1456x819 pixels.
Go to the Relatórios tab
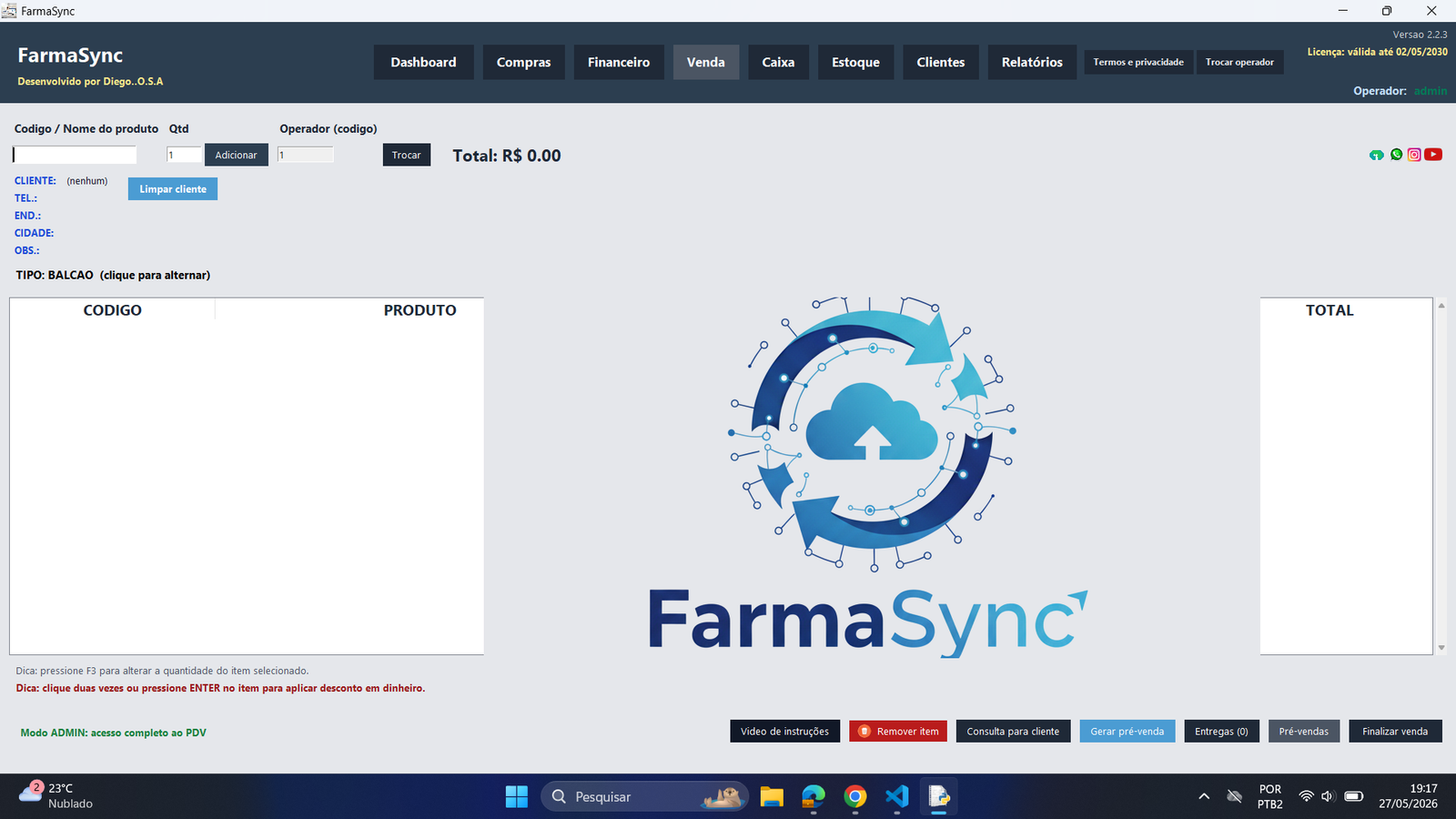coord(1032,62)
